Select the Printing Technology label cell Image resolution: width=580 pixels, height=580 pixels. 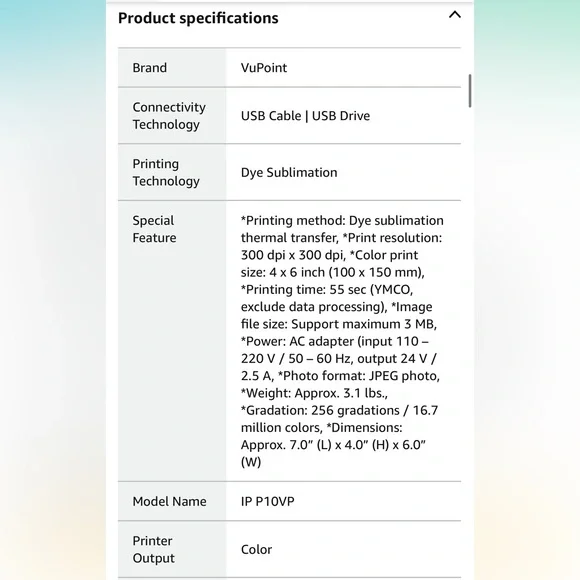[x=172, y=172]
